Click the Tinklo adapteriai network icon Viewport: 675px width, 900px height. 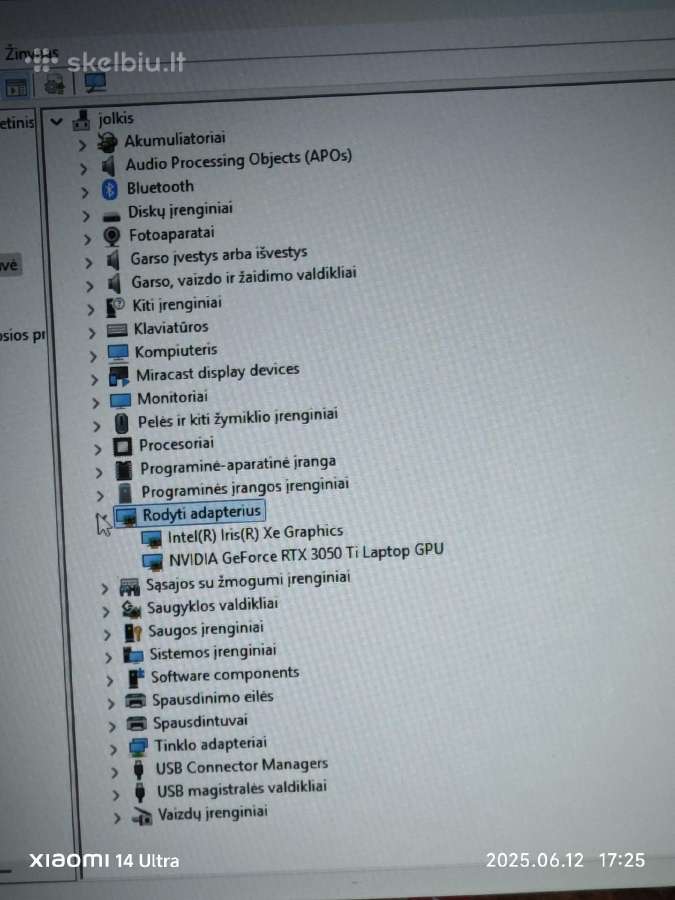click(138, 747)
